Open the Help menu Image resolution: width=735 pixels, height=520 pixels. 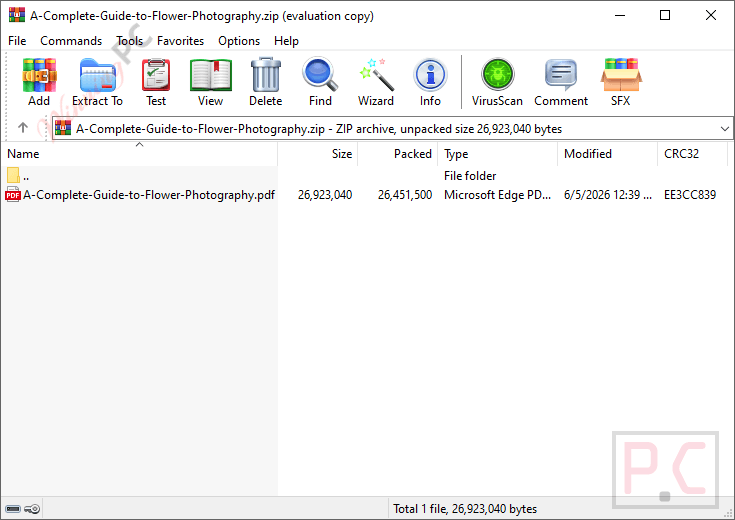(286, 41)
